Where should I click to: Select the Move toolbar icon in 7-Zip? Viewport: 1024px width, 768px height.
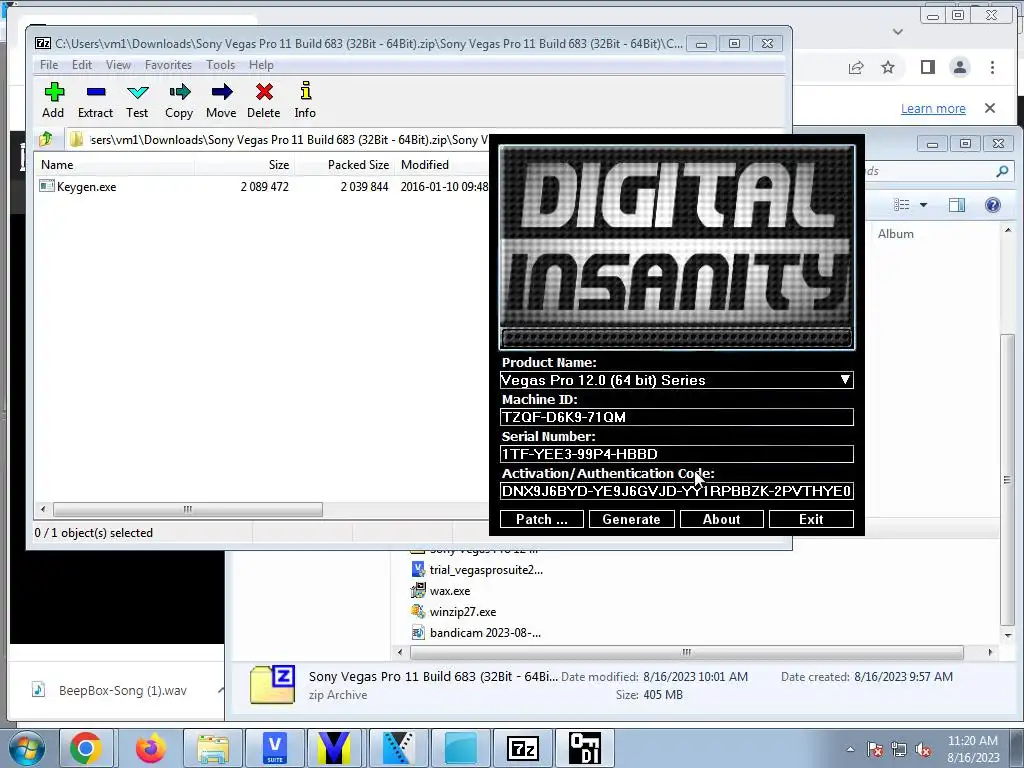coord(221,92)
